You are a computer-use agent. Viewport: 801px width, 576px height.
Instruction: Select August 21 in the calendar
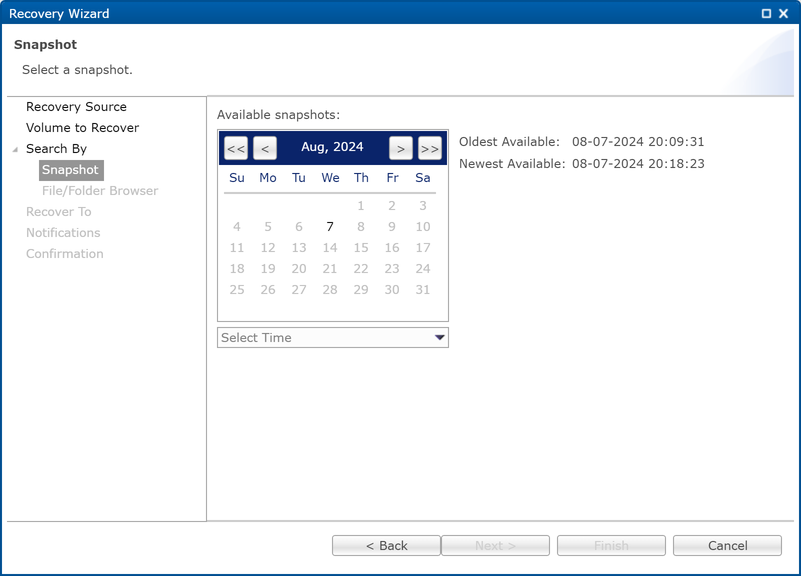[x=330, y=269]
